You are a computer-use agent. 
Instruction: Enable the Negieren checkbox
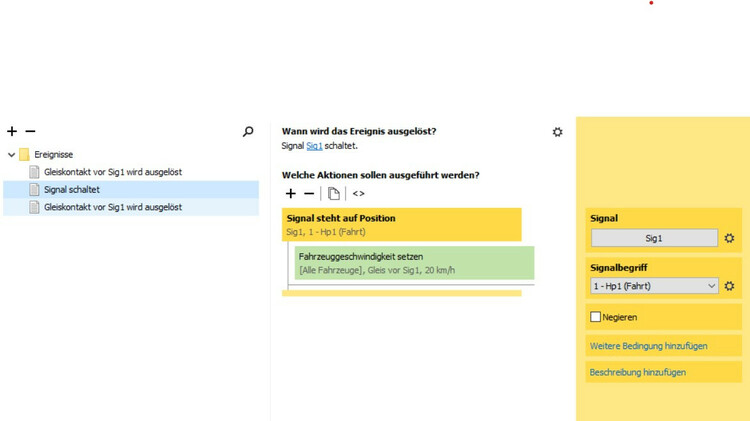click(596, 317)
